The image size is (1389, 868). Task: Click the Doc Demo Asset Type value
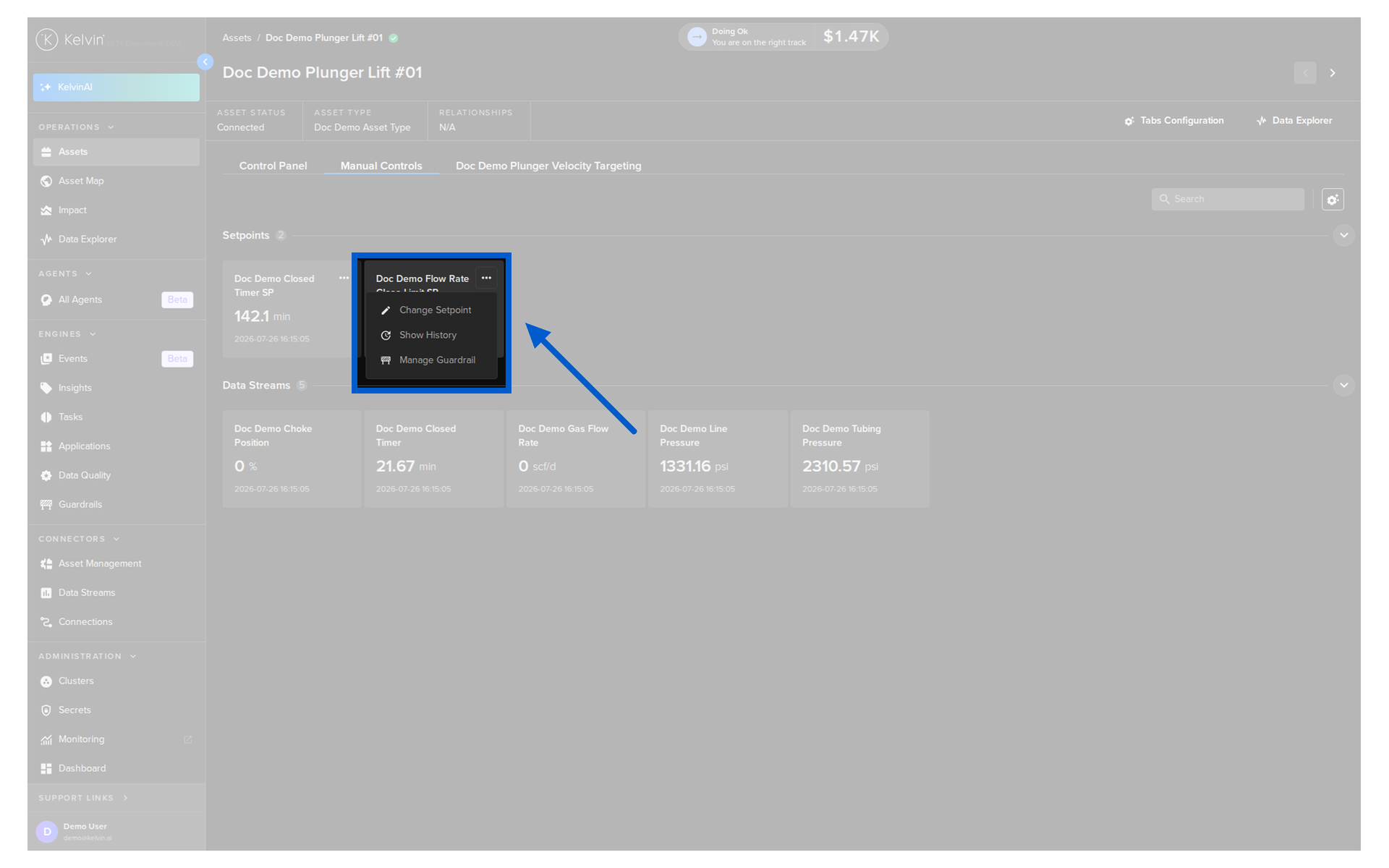coord(362,128)
